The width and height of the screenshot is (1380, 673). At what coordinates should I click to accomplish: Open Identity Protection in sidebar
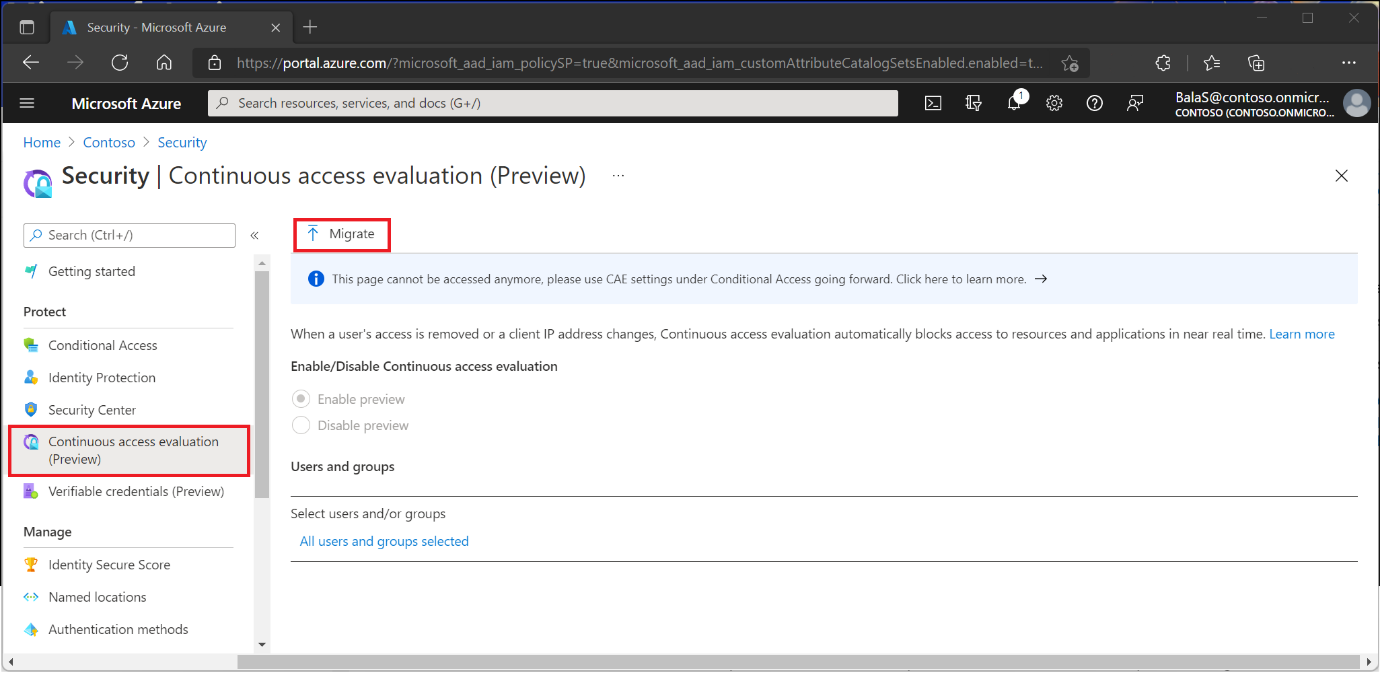click(x=102, y=377)
